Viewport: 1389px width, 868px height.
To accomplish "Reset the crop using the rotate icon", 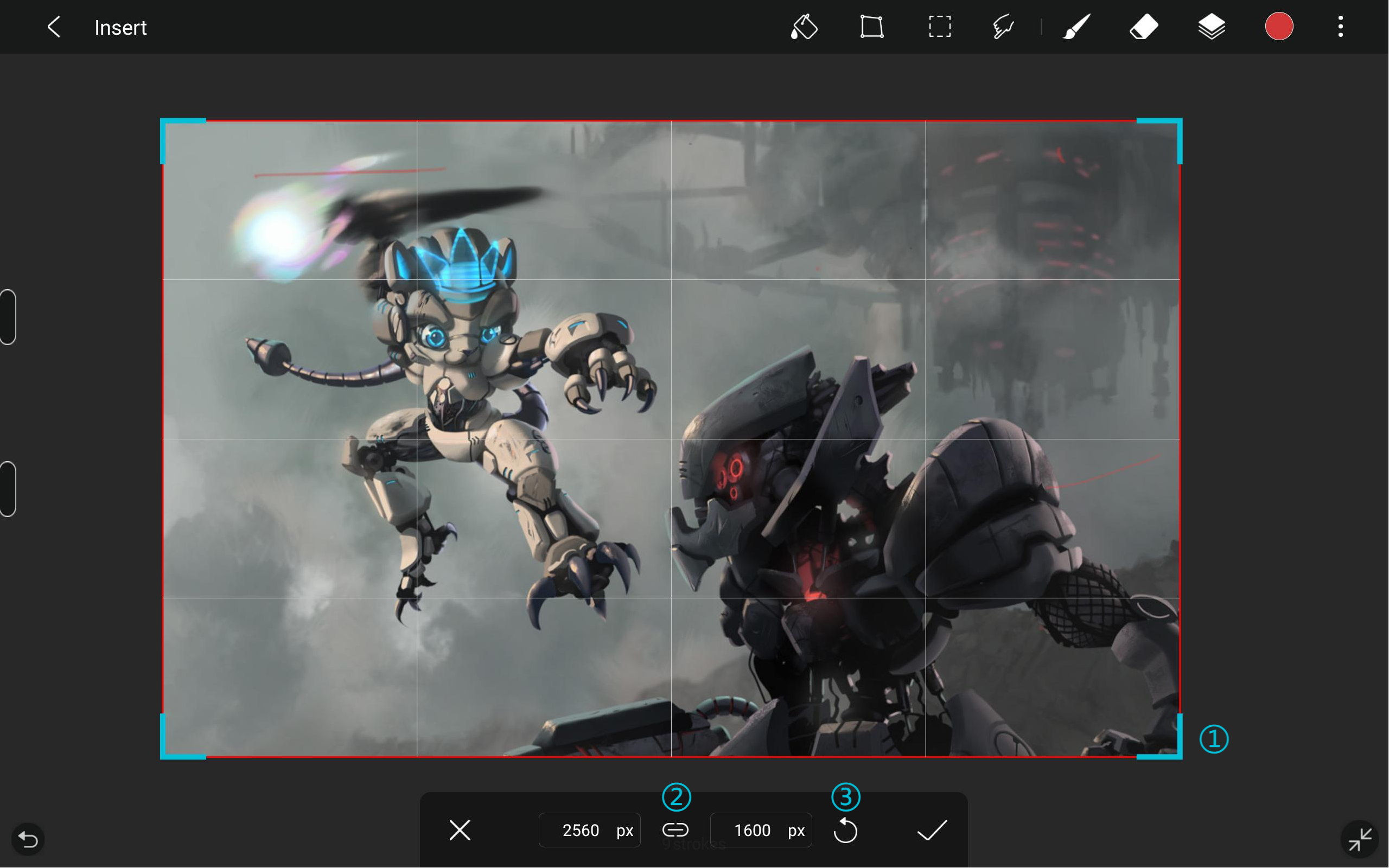I will coord(845,830).
